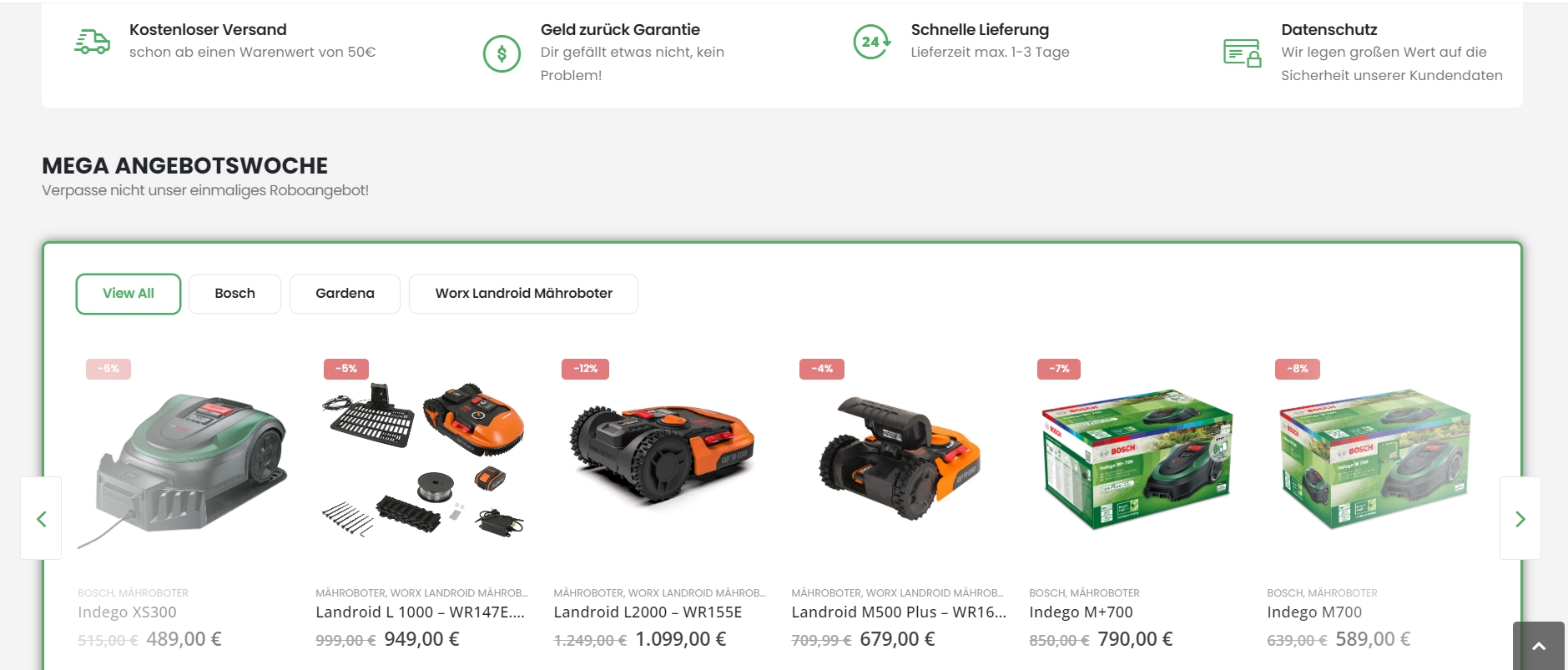Click the data protection card-lock icon
The width and height of the screenshot is (1568, 670).
tap(1242, 53)
